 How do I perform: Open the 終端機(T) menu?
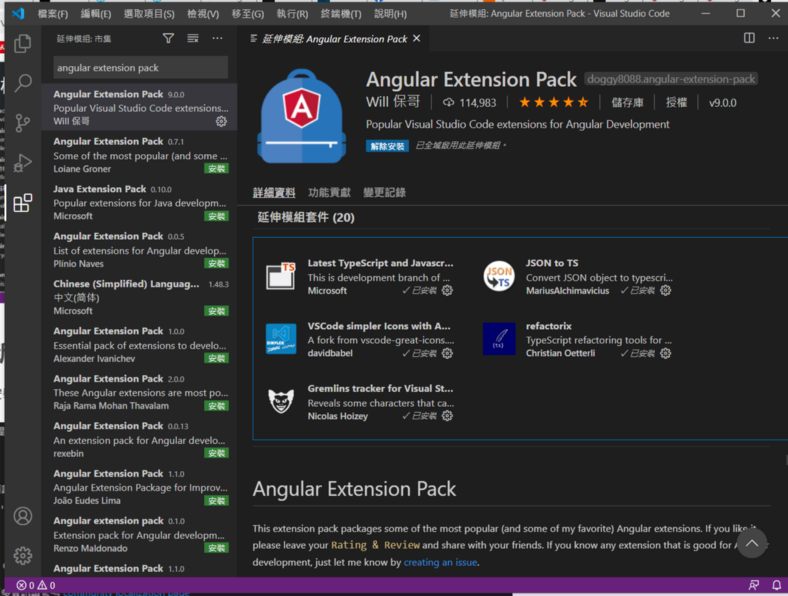tap(341, 14)
